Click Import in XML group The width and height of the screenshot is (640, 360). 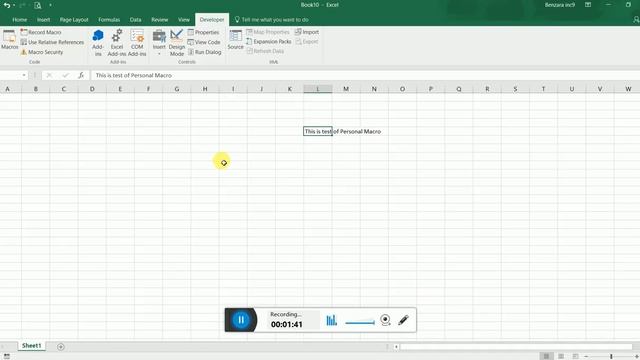coord(307,32)
